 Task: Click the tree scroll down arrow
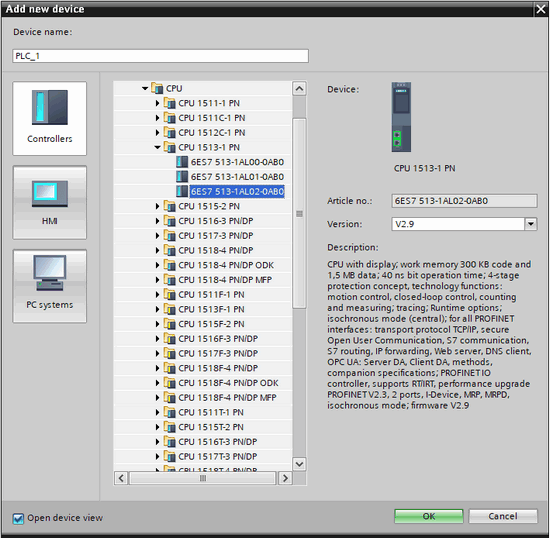click(x=299, y=464)
